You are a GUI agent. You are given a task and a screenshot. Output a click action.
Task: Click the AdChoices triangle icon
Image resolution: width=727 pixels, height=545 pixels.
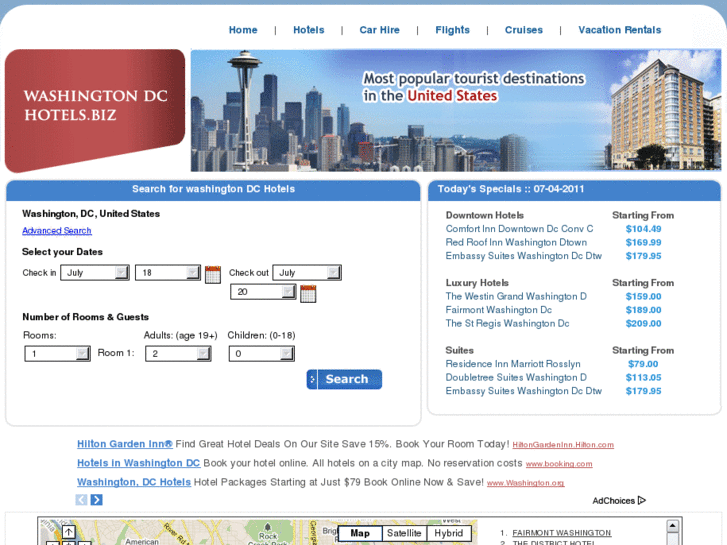click(x=642, y=500)
